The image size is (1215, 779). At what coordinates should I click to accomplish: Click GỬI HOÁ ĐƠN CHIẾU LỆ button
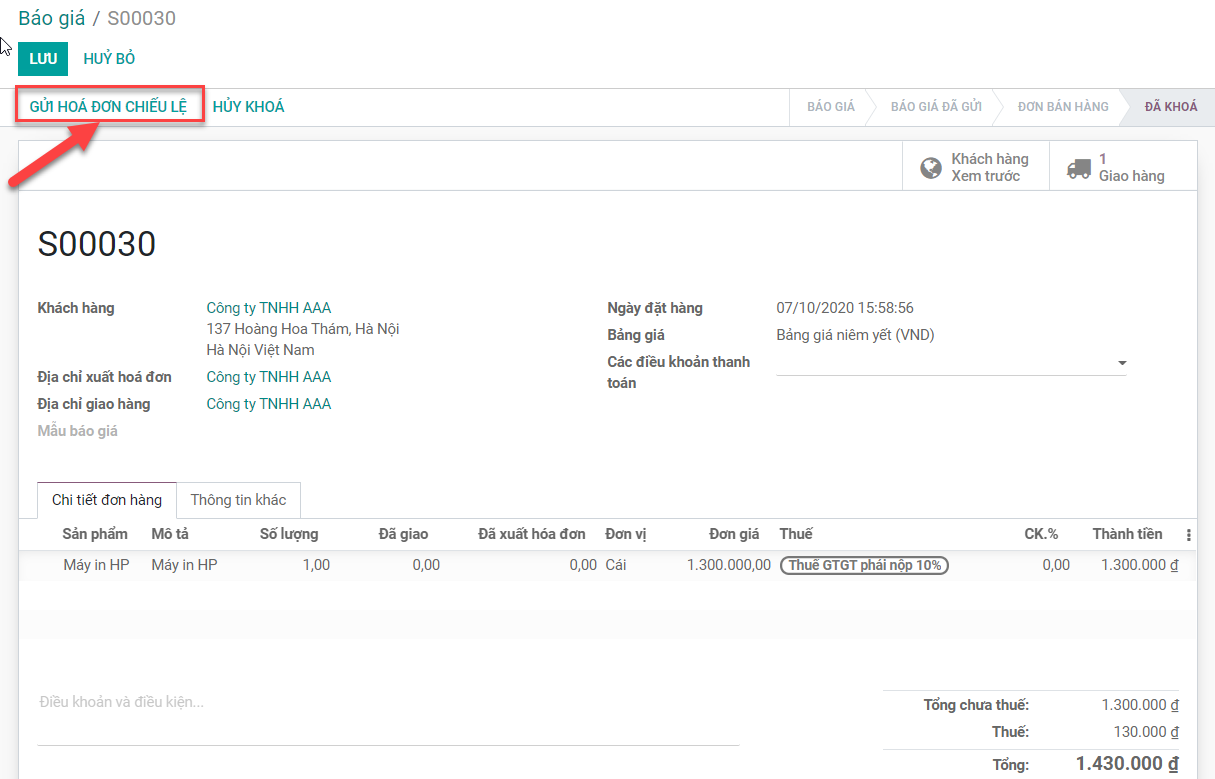(x=109, y=107)
